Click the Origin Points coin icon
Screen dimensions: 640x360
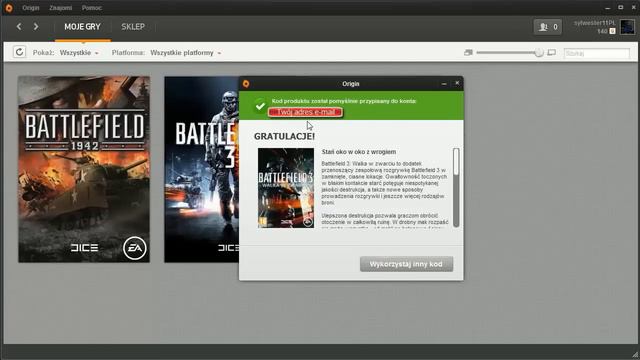pos(612,31)
